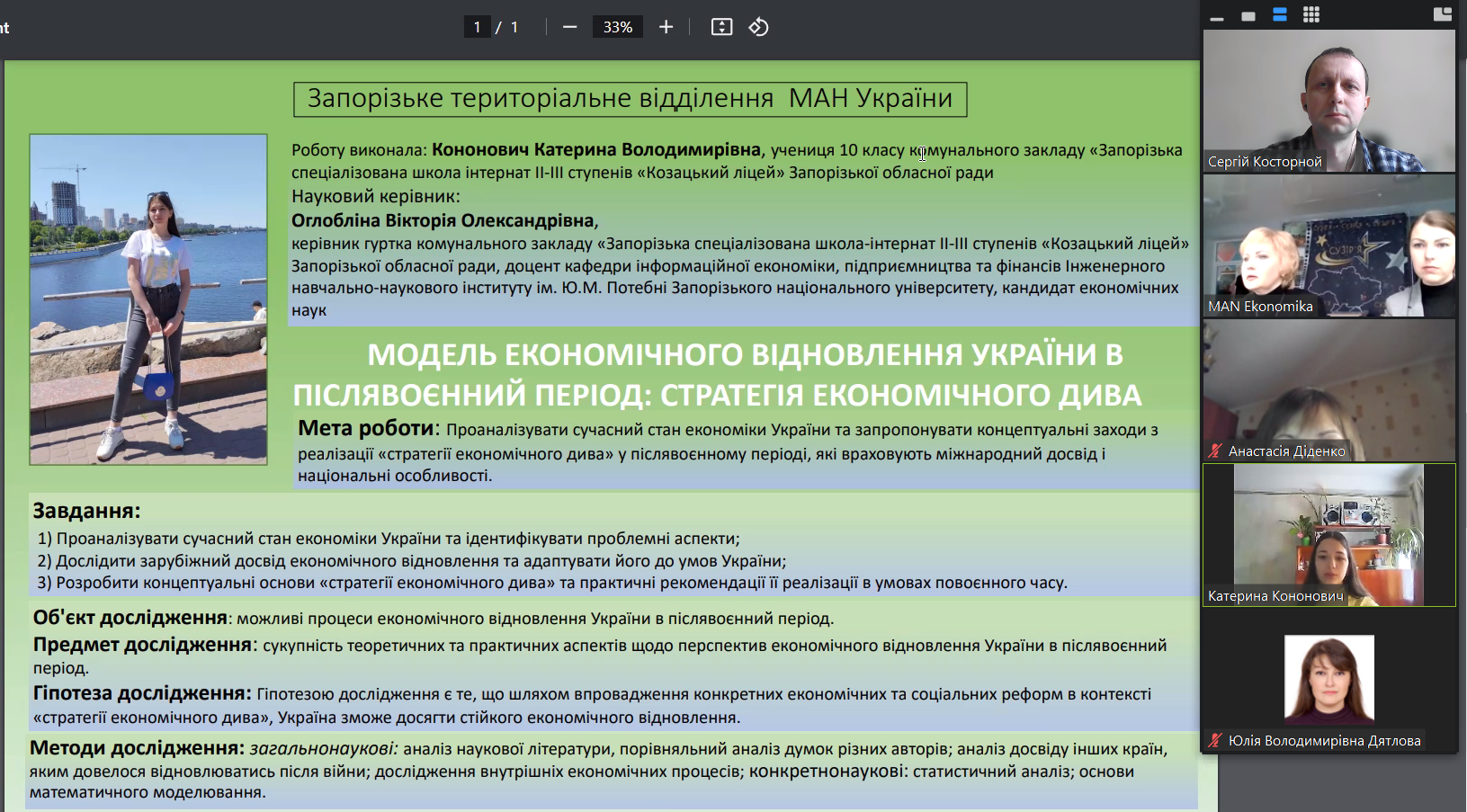This screenshot has width=1467, height=812.
Task: Click Юлія Дятлова's profile photo
Action: click(1328, 680)
